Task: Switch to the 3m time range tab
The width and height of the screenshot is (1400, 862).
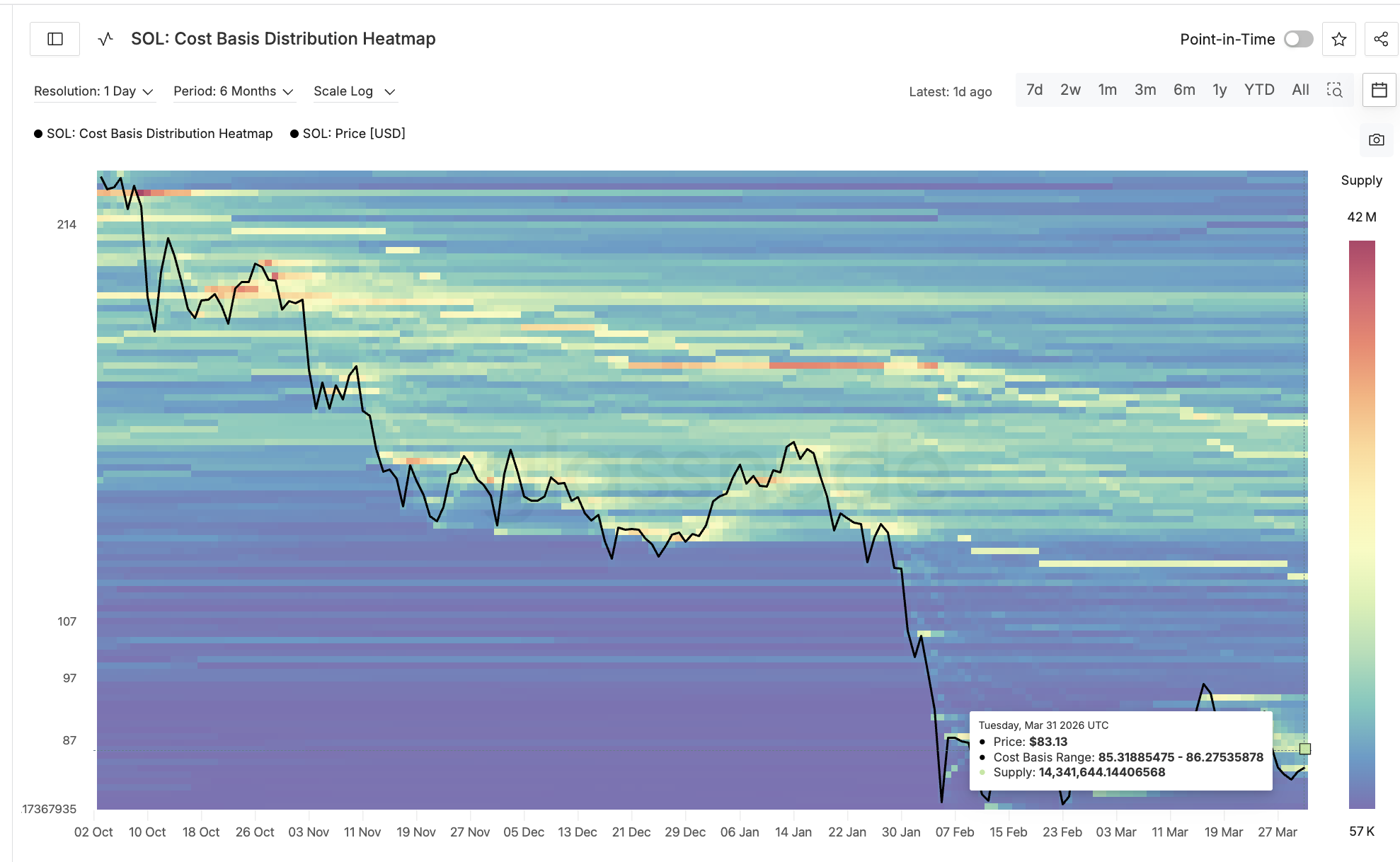Action: click(1145, 90)
